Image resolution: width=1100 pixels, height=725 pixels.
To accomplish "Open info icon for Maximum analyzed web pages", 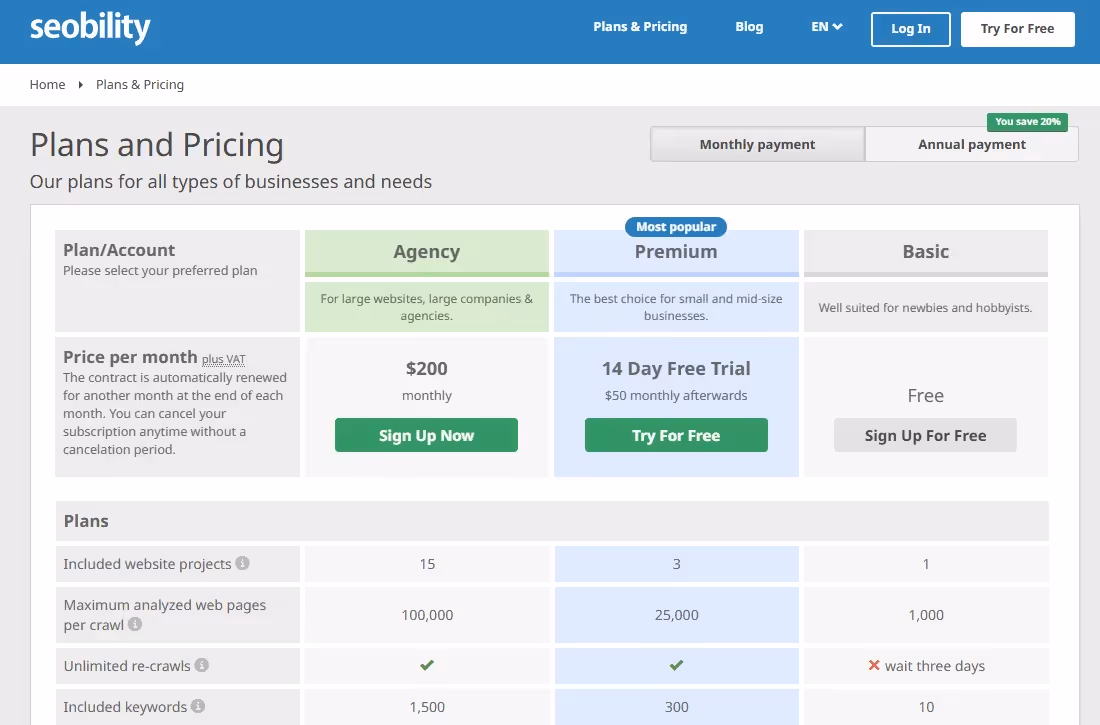I will [135, 624].
